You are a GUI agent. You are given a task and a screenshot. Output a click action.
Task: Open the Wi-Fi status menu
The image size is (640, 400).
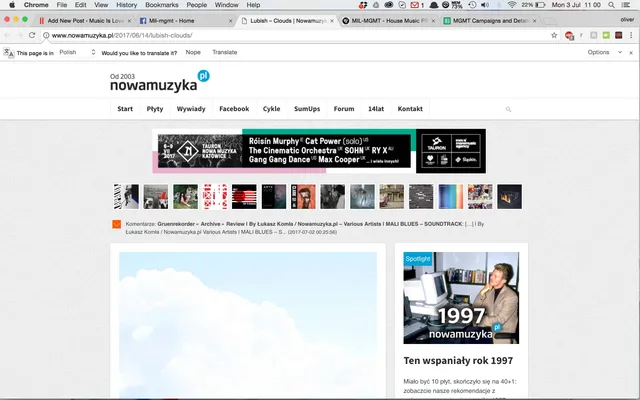coord(512,5)
